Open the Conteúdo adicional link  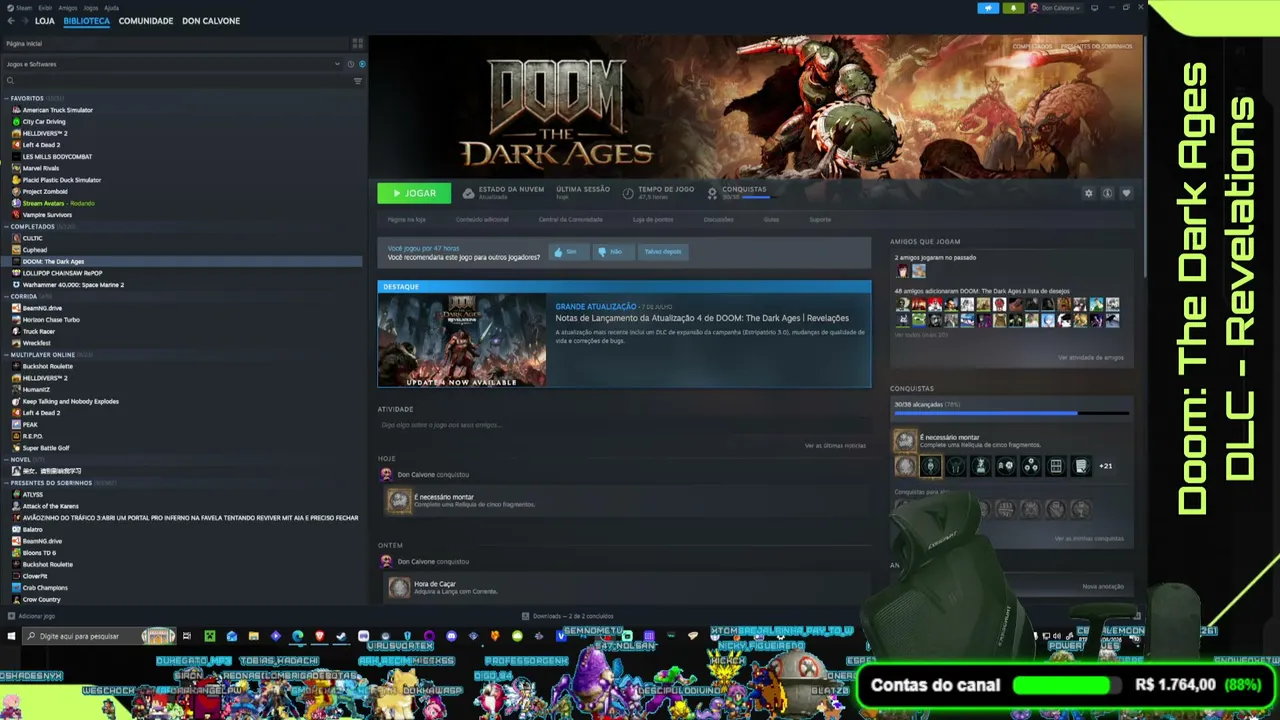pyautogui.click(x=482, y=220)
